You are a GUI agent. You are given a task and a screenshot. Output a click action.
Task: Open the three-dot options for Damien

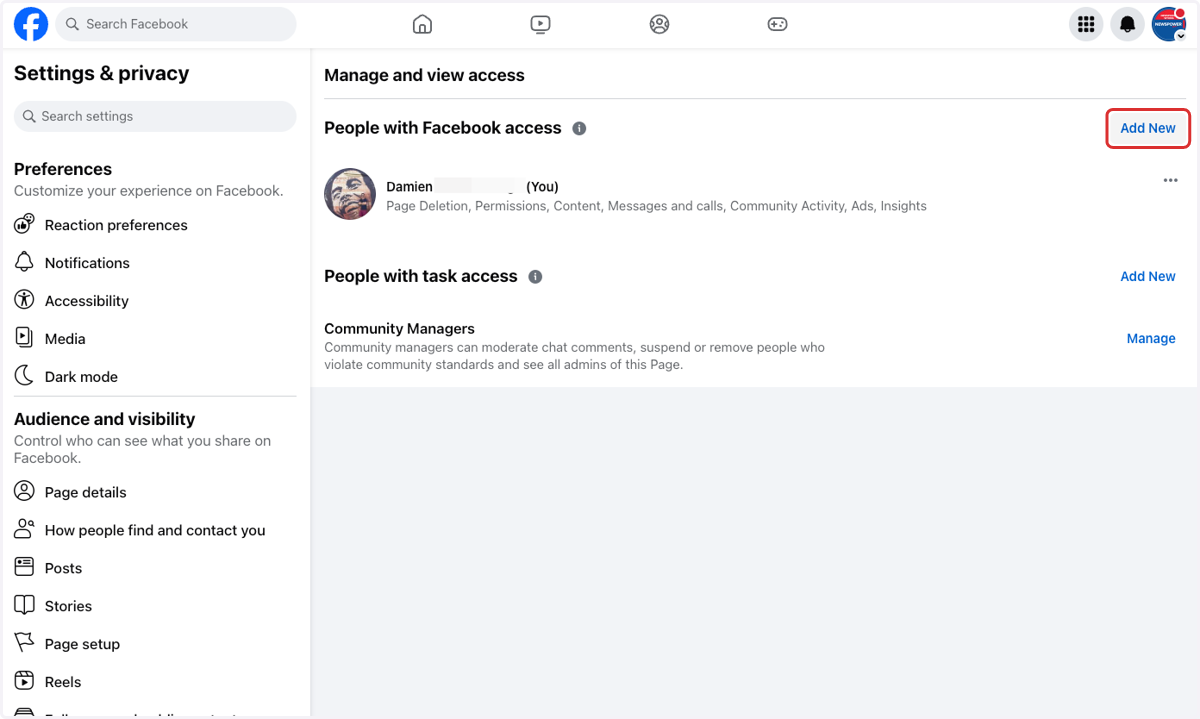point(1170,181)
